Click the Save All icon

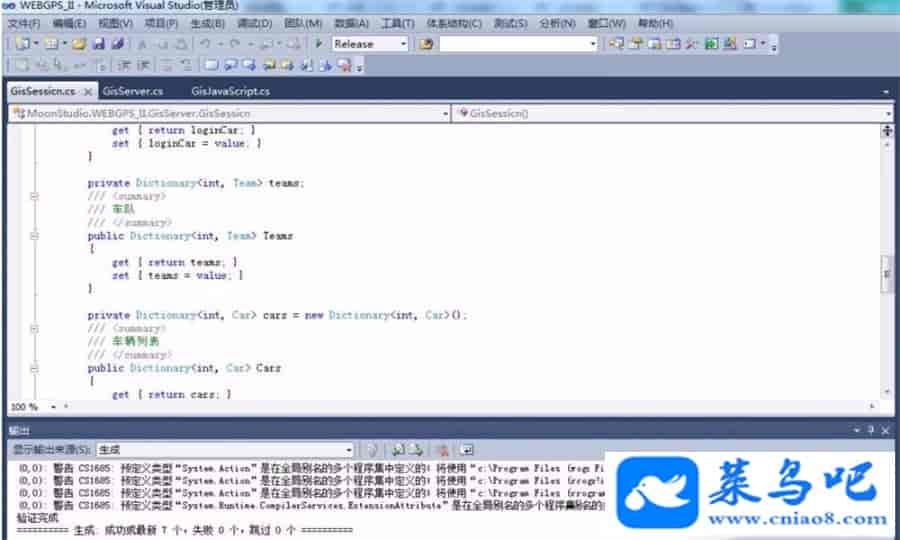click(x=117, y=44)
